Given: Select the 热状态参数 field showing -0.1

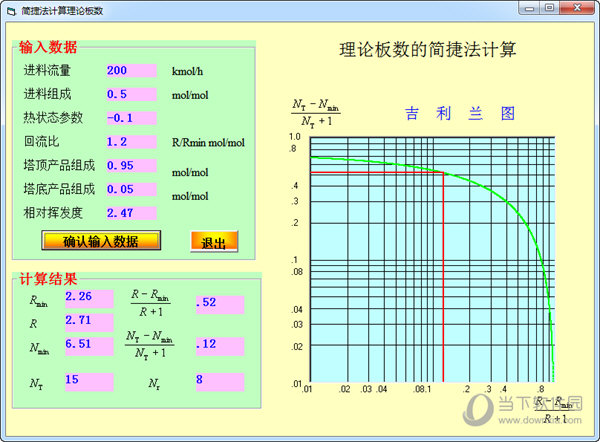Looking at the screenshot, I should [x=132, y=118].
